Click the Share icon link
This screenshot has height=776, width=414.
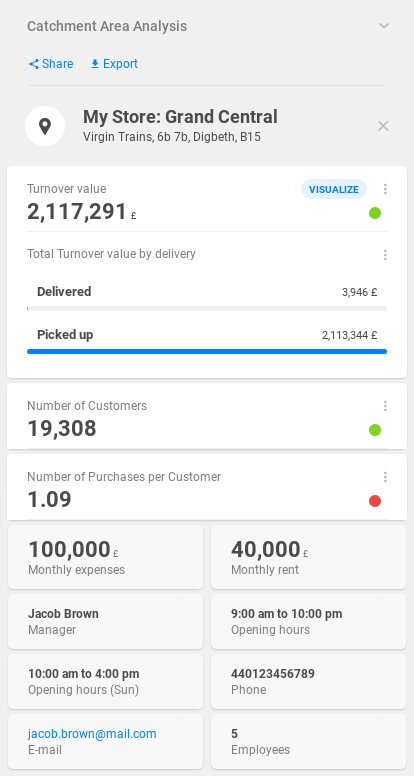(x=34, y=64)
